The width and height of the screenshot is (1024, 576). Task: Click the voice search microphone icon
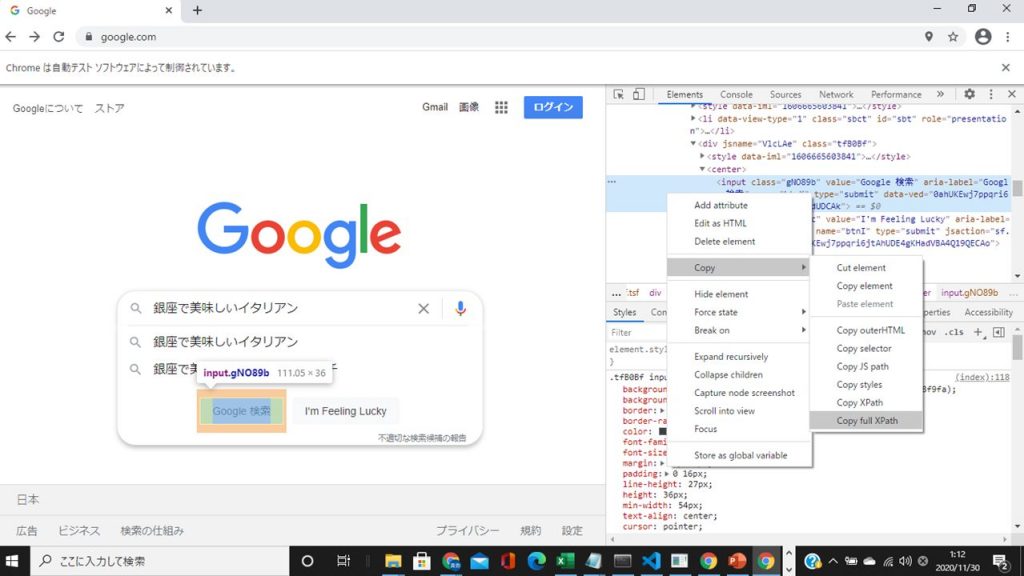point(460,309)
